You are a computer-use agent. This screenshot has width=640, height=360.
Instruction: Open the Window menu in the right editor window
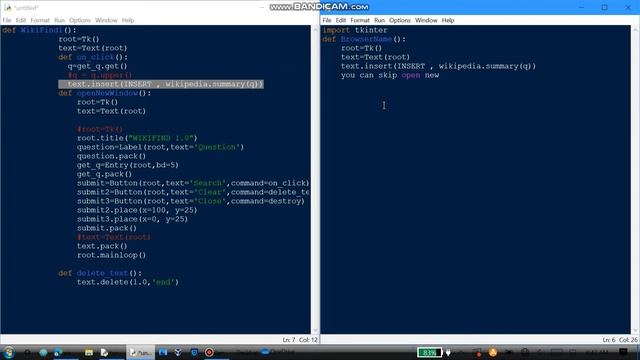pyautogui.click(x=426, y=20)
